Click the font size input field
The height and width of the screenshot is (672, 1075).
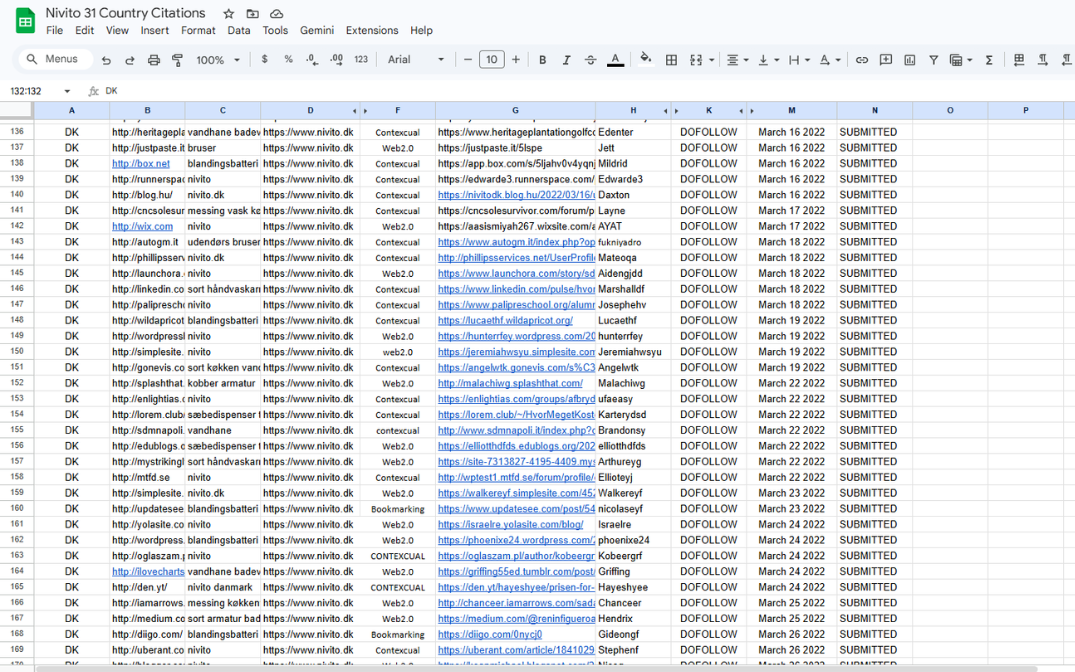(491, 60)
